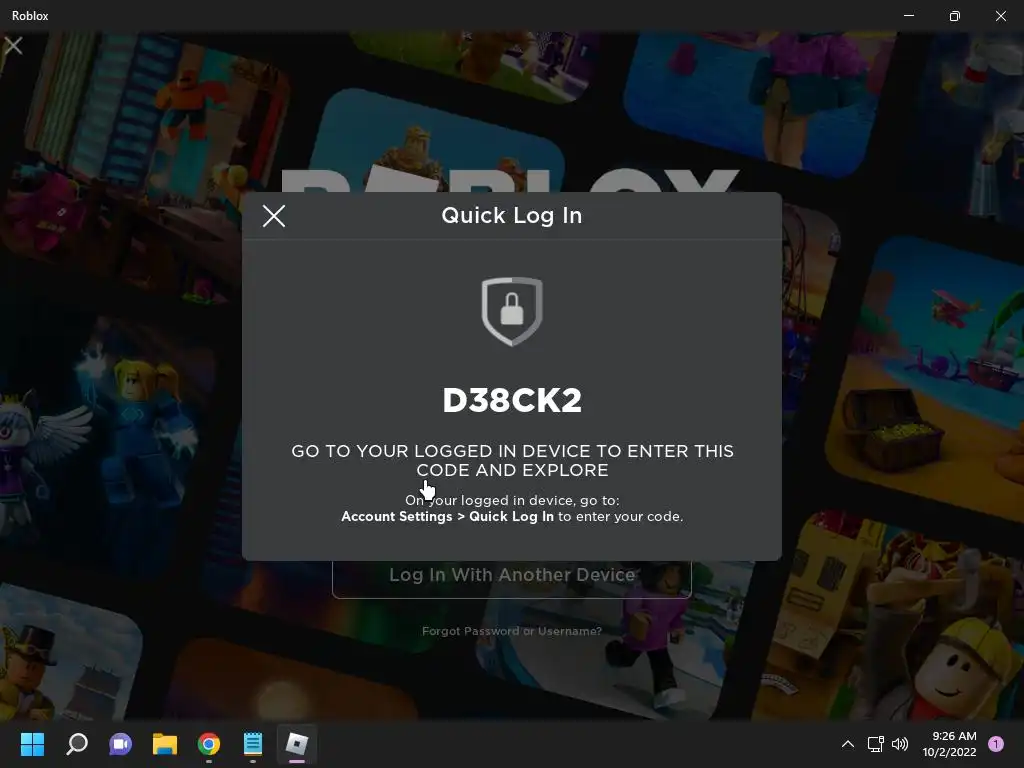The image size is (1024, 768).
Task: Open Google Chrome from the taskbar
Action: pyautogui.click(x=209, y=744)
